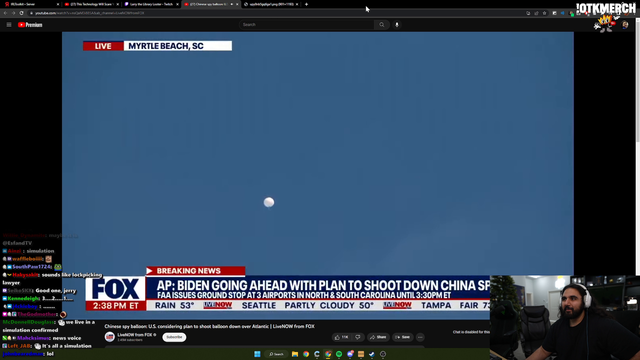
Task: Subscribe to LiveNOW from FOX channel
Action: coord(174,337)
